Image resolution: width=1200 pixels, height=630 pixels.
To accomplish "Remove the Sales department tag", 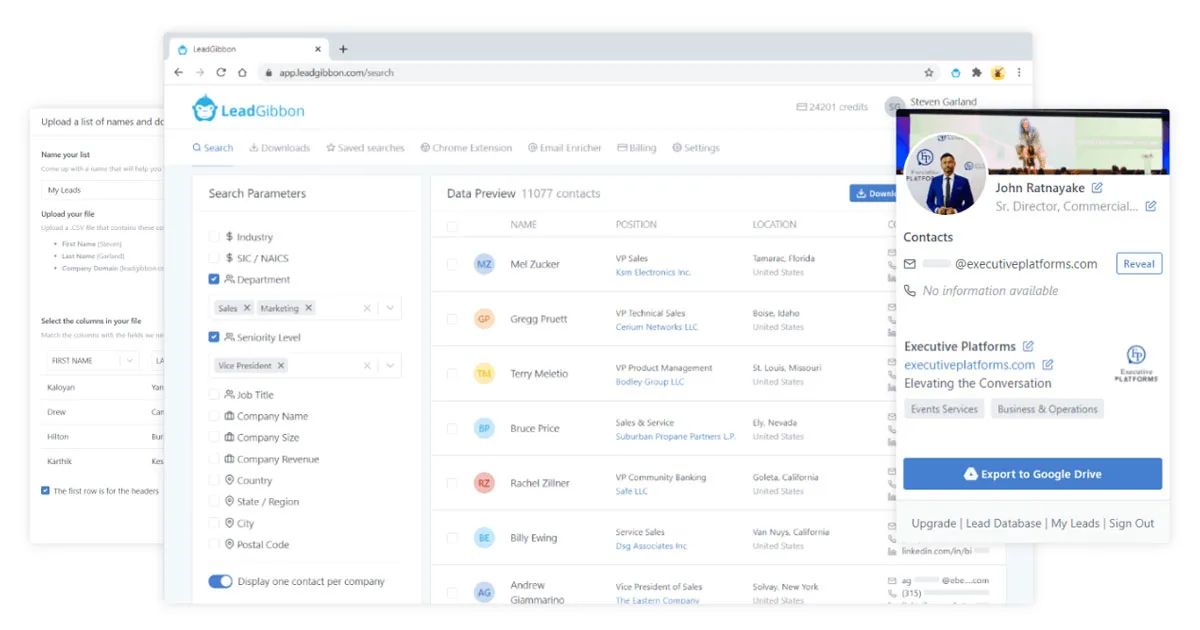I will pyautogui.click(x=247, y=308).
